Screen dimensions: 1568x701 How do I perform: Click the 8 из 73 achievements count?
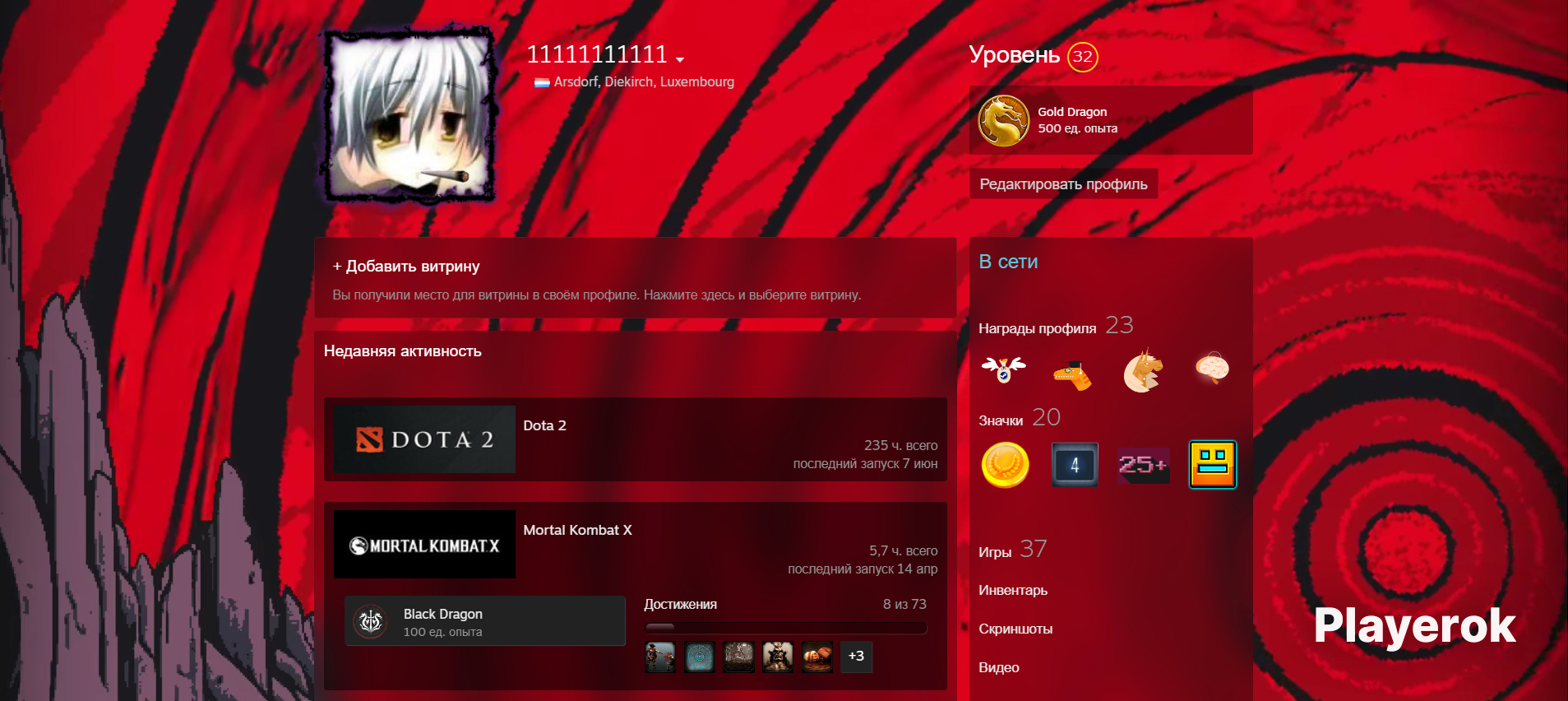click(904, 604)
